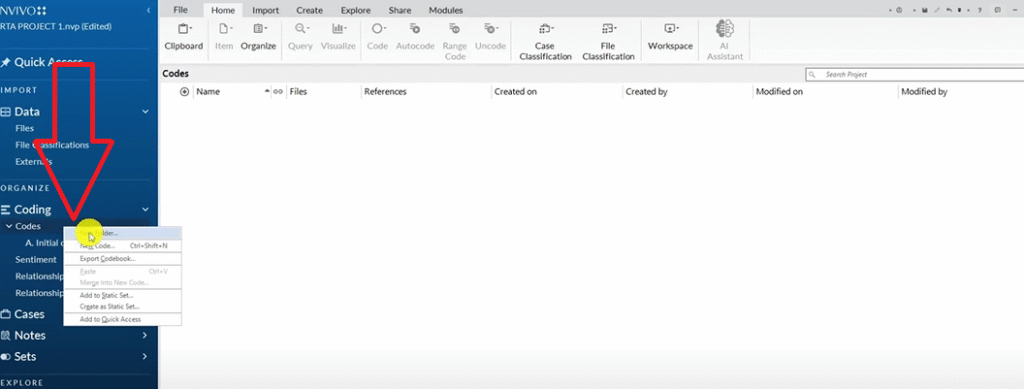The width and height of the screenshot is (1024, 389).
Task: Click the link icon column header
Action: [x=278, y=92]
